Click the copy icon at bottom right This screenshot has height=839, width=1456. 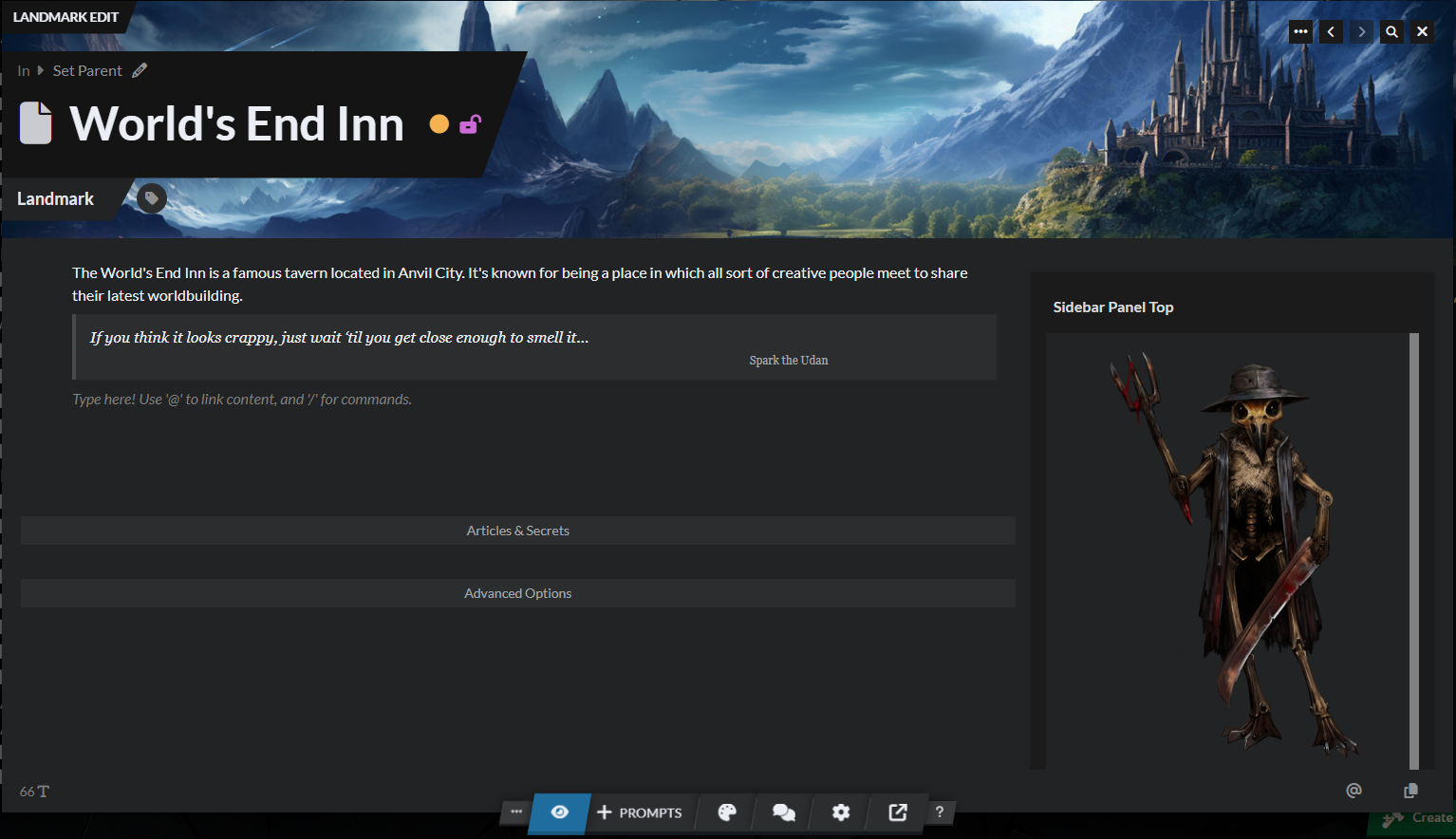pos(1410,791)
